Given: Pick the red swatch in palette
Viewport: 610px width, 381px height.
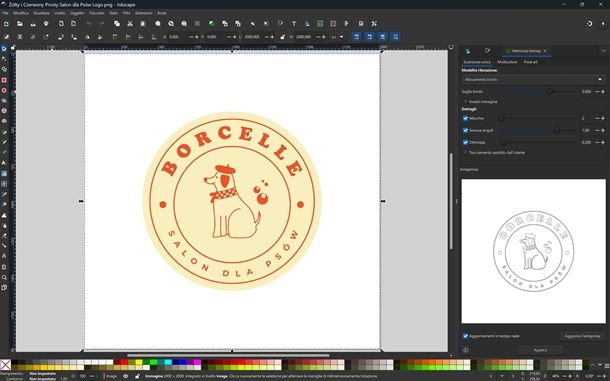Looking at the screenshot, I should 124,362.
